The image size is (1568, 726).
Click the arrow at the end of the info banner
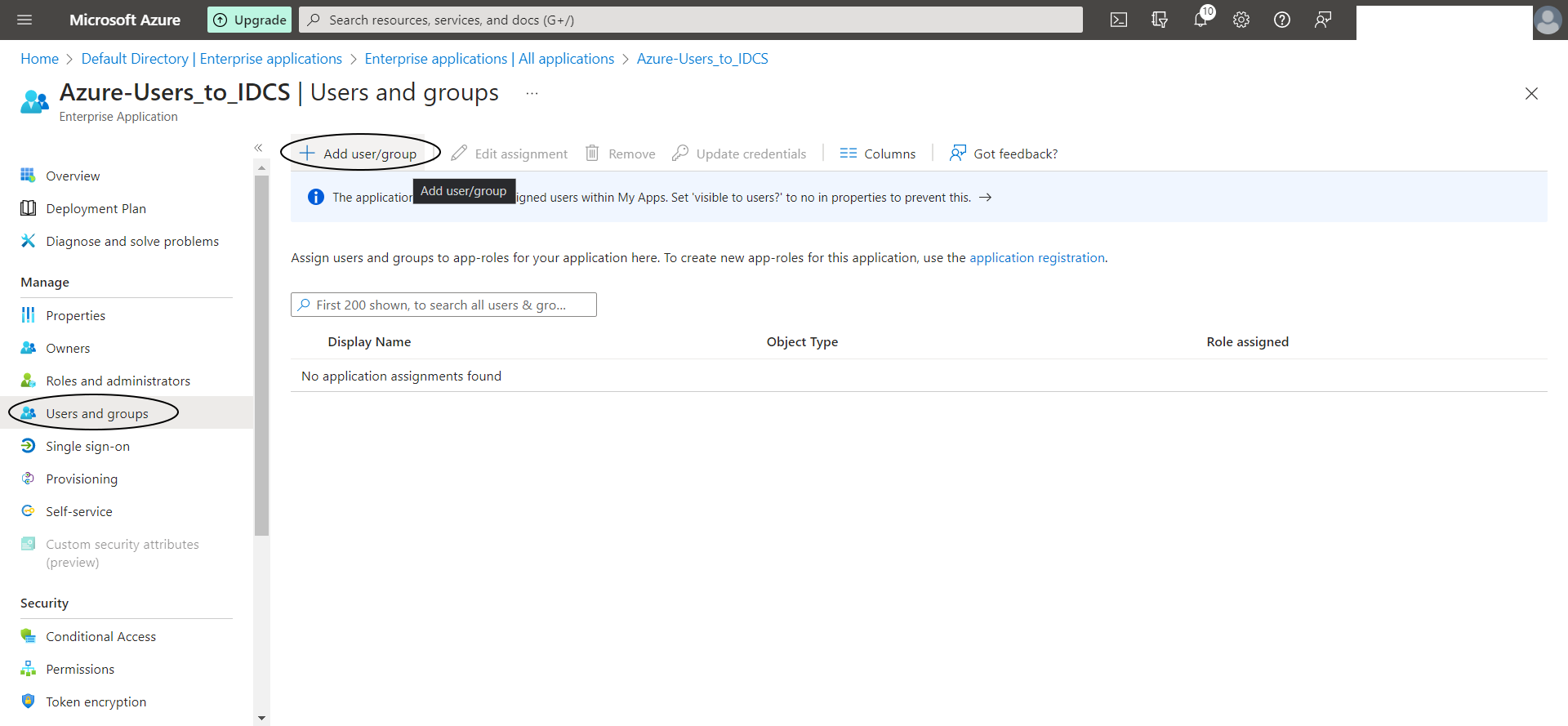(x=986, y=198)
